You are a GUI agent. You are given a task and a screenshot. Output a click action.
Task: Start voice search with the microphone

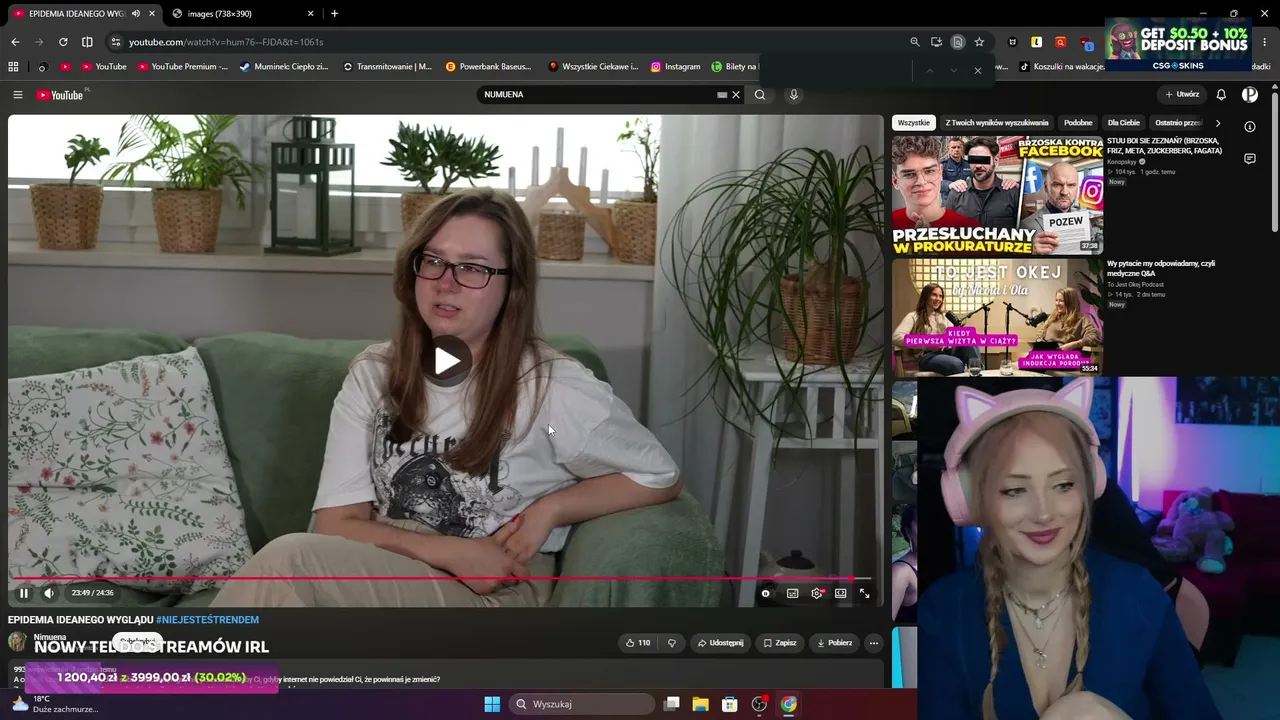click(x=794, y=95)
